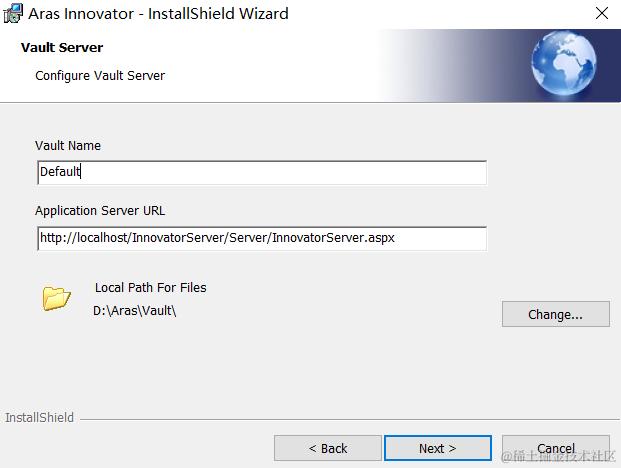Click the InnovatorServer.aspx text in URL field
Screen dimensions: 621x468
[333, 238]
